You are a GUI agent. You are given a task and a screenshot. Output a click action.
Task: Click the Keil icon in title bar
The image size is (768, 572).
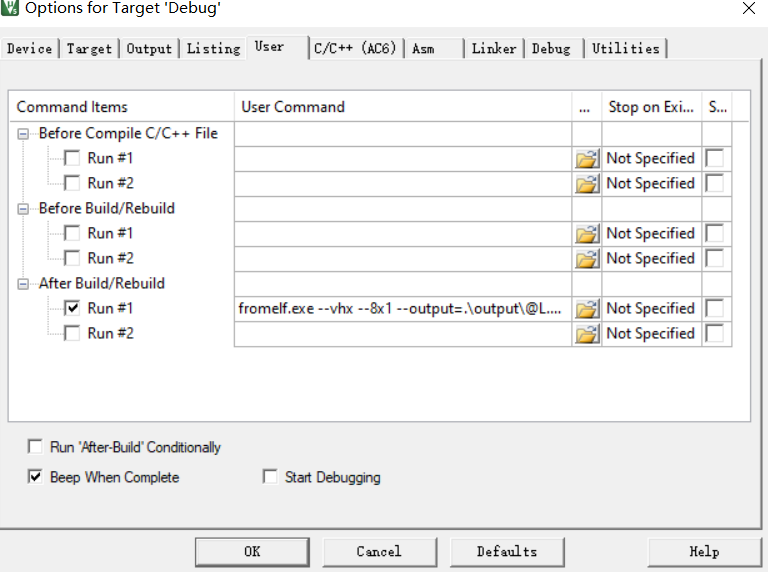pos(10,9)
